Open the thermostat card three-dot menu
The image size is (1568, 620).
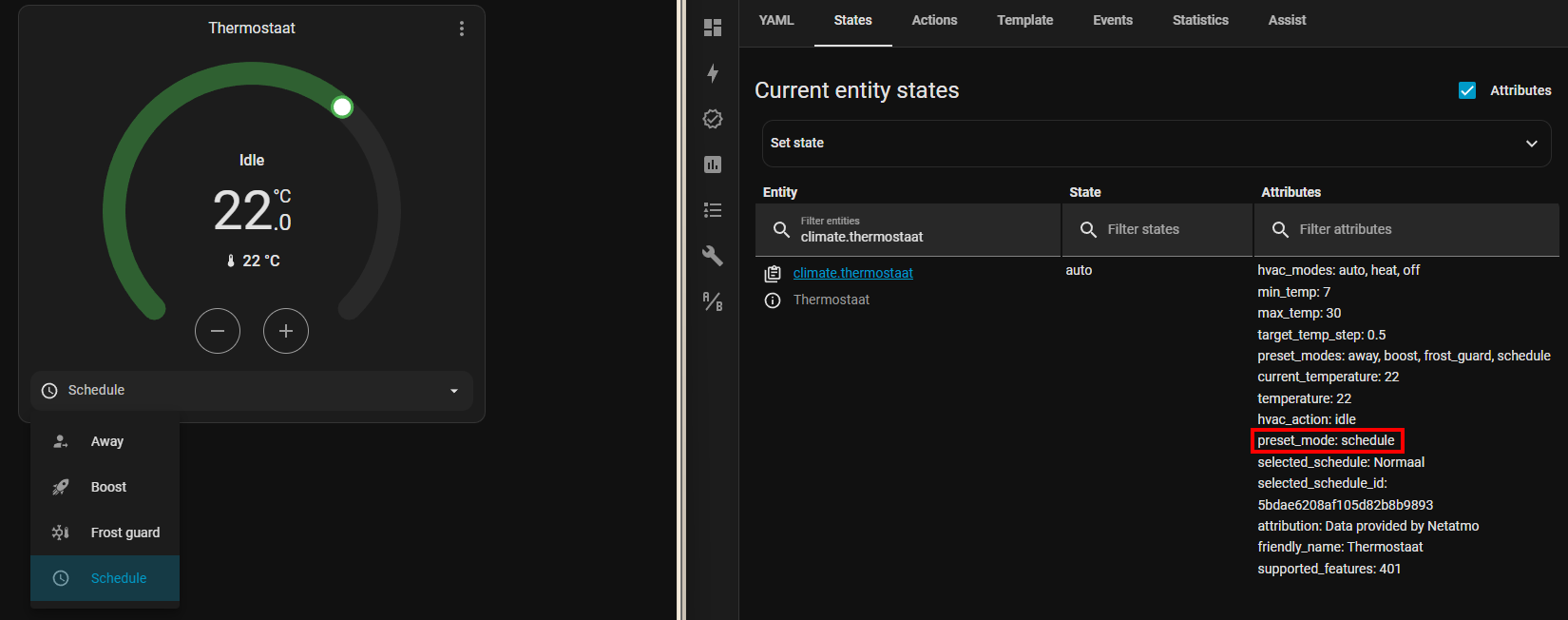pyautogui.click(x=462, y=29)
